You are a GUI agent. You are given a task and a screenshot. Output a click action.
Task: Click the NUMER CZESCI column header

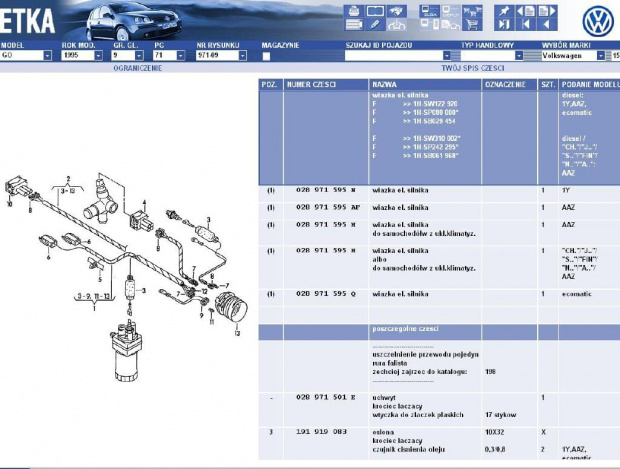[326, 85]
